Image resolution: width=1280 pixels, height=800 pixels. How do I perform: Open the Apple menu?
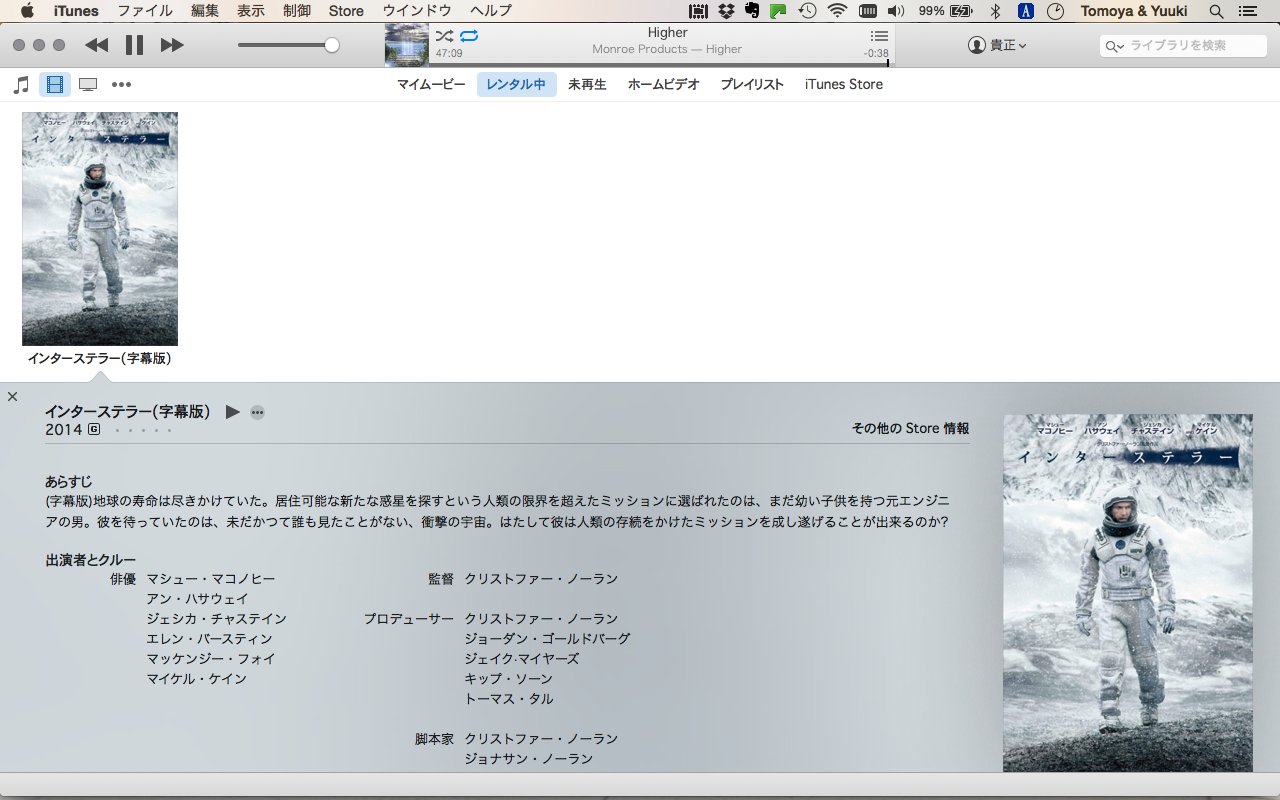point(27,11)
